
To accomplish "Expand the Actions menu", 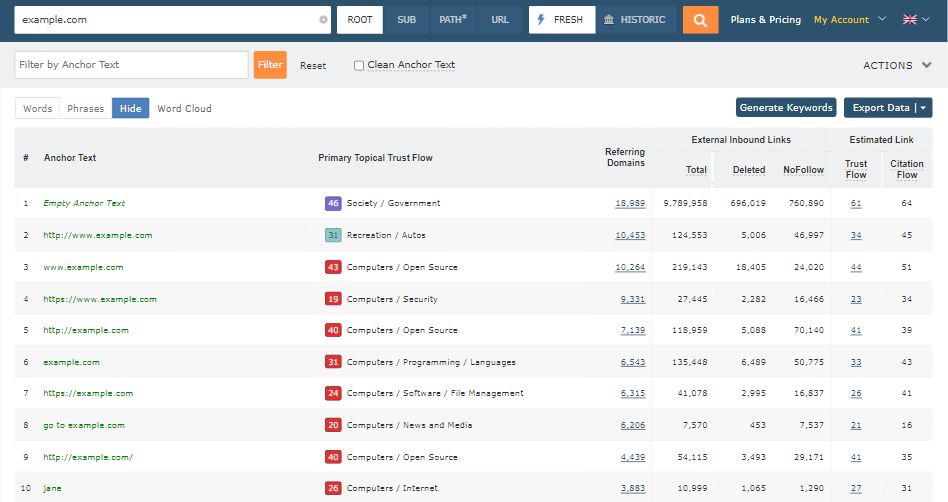I will [x=897, y=65].
